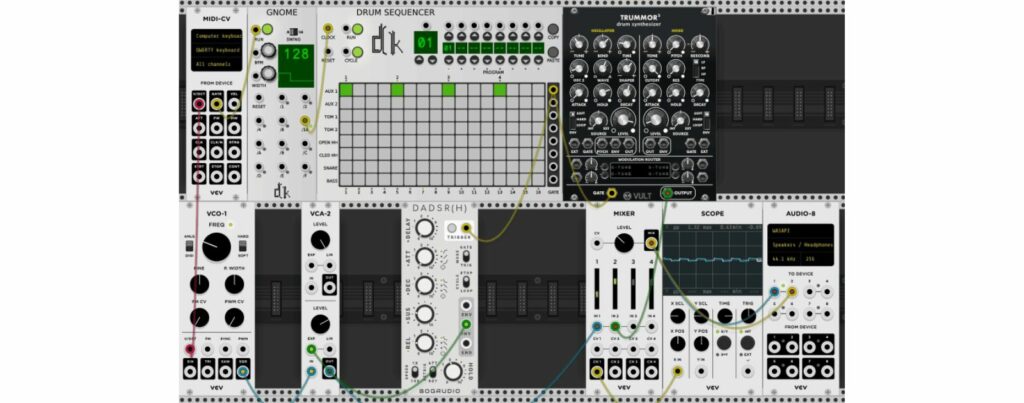Toggle AUX 1 step 1 in grid

click(x=346, y=91)
